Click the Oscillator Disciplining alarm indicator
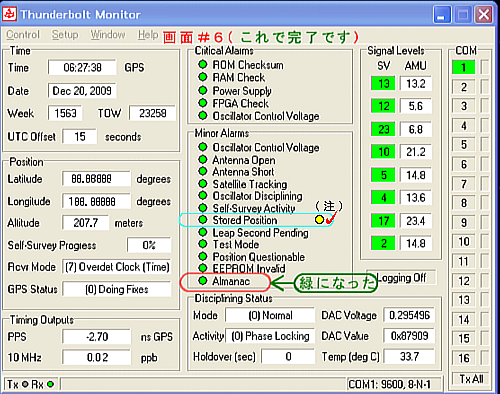 point(203,195)
